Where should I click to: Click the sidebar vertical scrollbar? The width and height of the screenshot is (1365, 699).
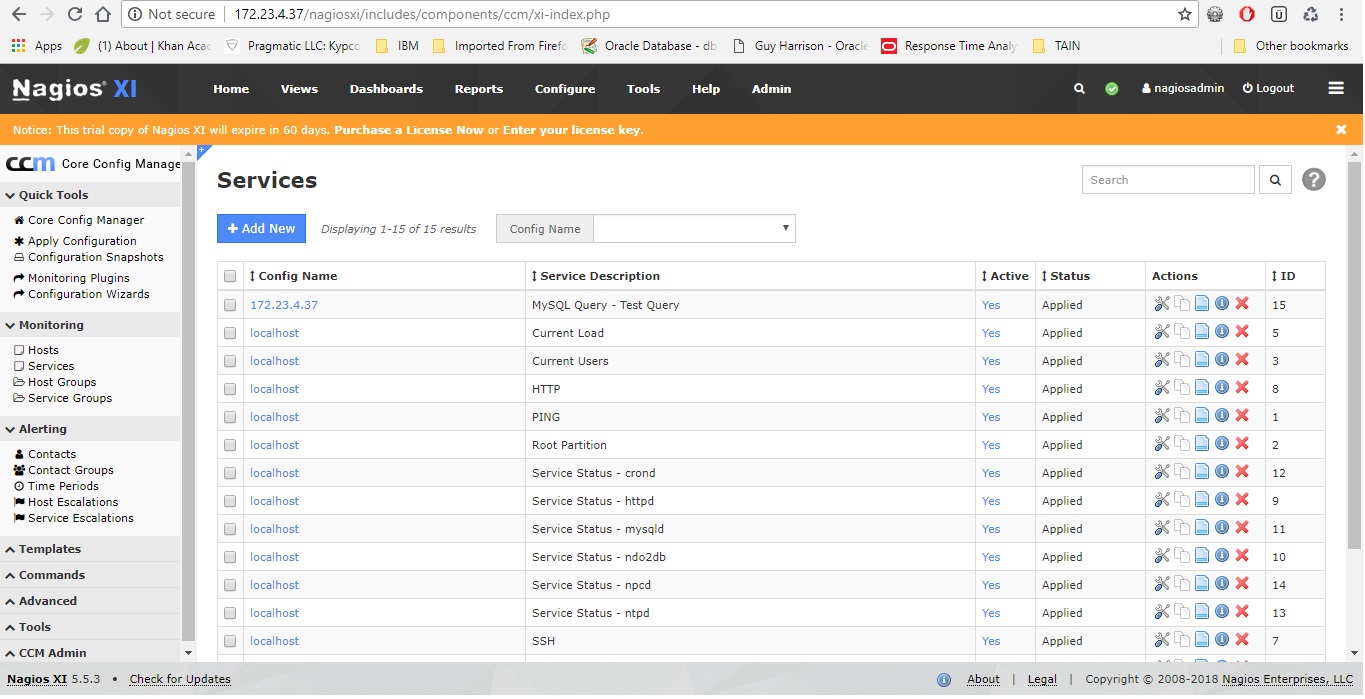click(x=188, y=400)
